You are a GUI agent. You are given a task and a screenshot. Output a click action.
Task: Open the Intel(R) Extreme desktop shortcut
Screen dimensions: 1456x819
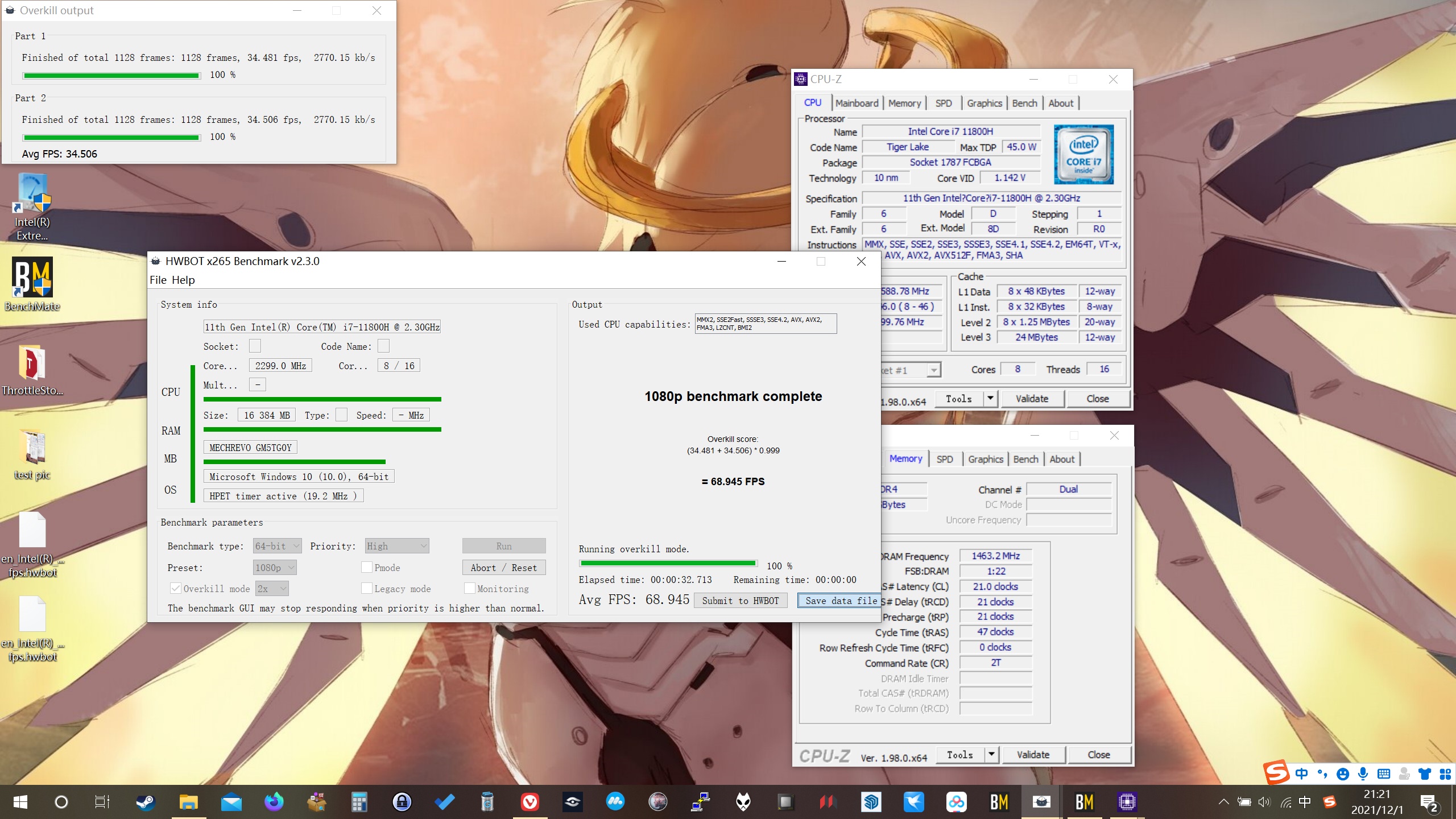tap(32, 208)
